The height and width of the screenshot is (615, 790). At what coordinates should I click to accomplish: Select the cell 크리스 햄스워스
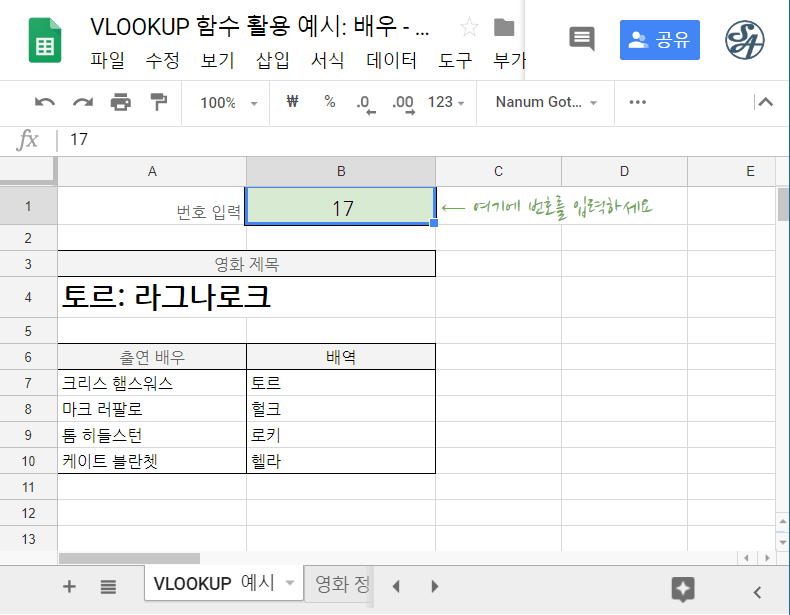(x=152, y=383)
